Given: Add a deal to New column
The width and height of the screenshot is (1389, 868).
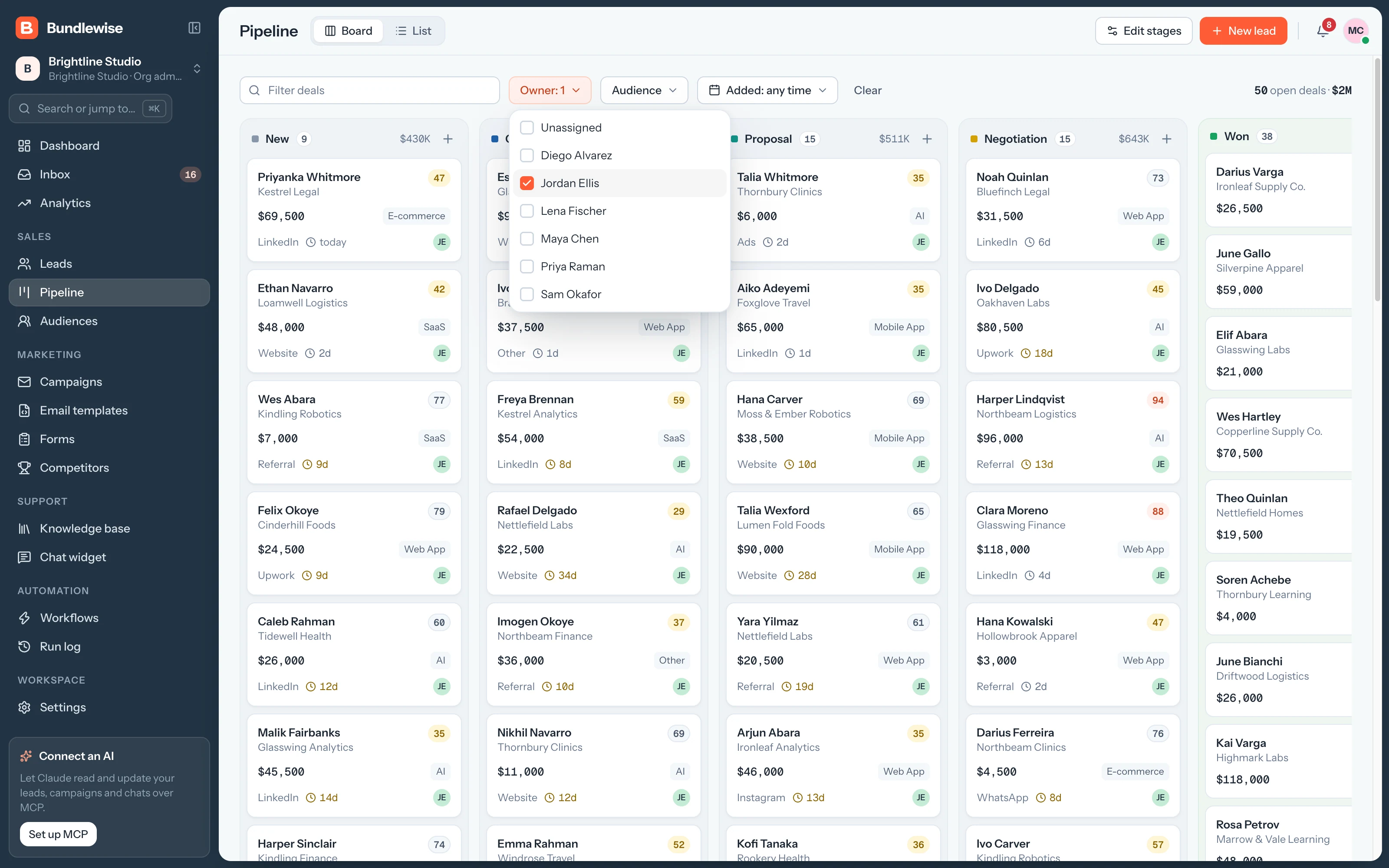Looking at the screenshot, I should coord(448,139).
